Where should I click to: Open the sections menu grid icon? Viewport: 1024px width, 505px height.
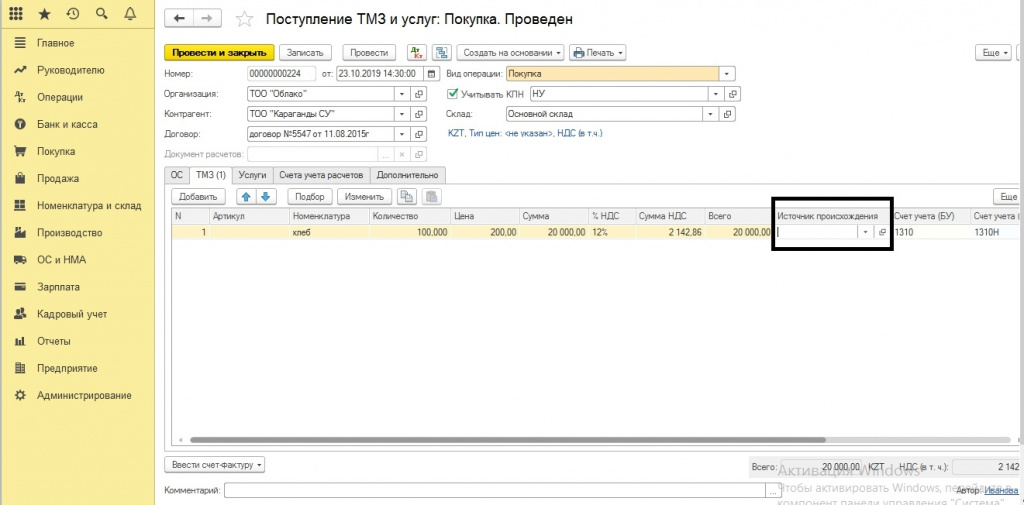pos(18,14)
